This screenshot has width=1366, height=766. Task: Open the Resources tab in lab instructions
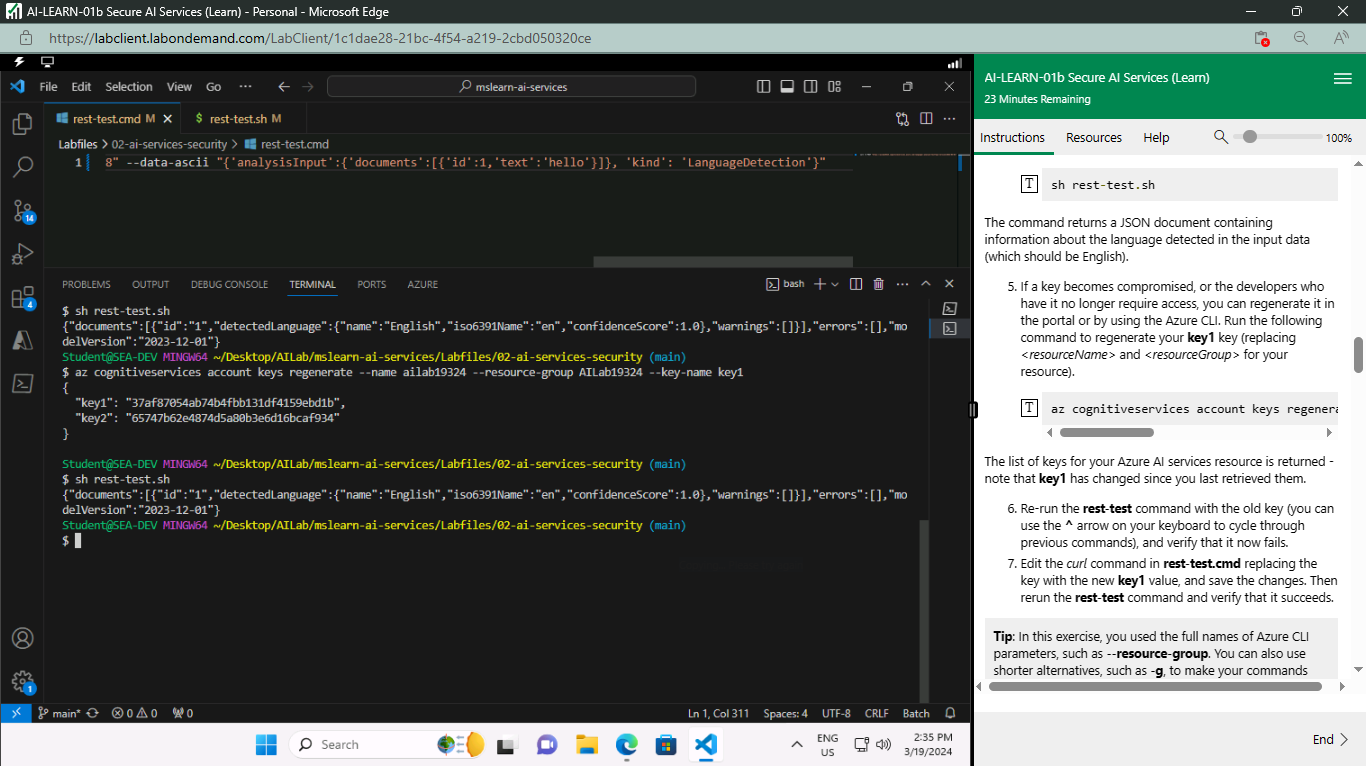1093,138
